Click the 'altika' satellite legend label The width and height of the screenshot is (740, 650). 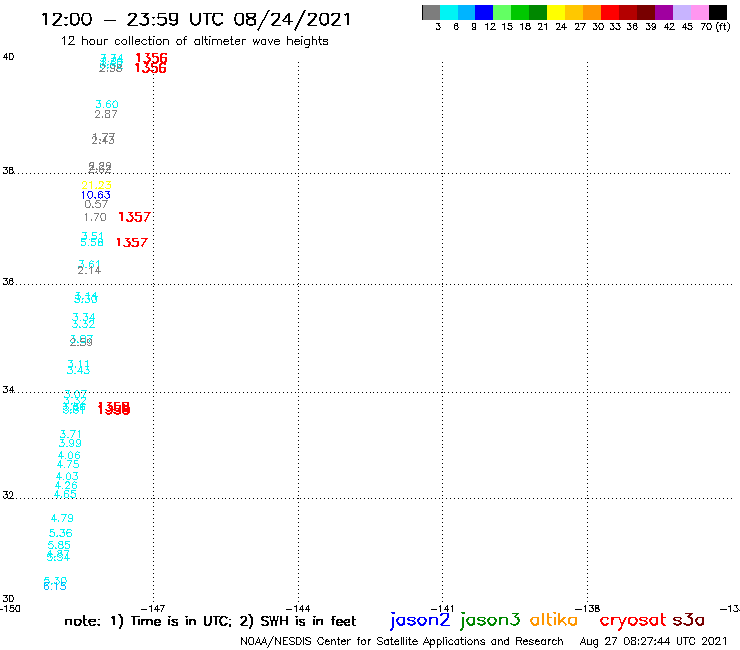[x=554, y=619]
